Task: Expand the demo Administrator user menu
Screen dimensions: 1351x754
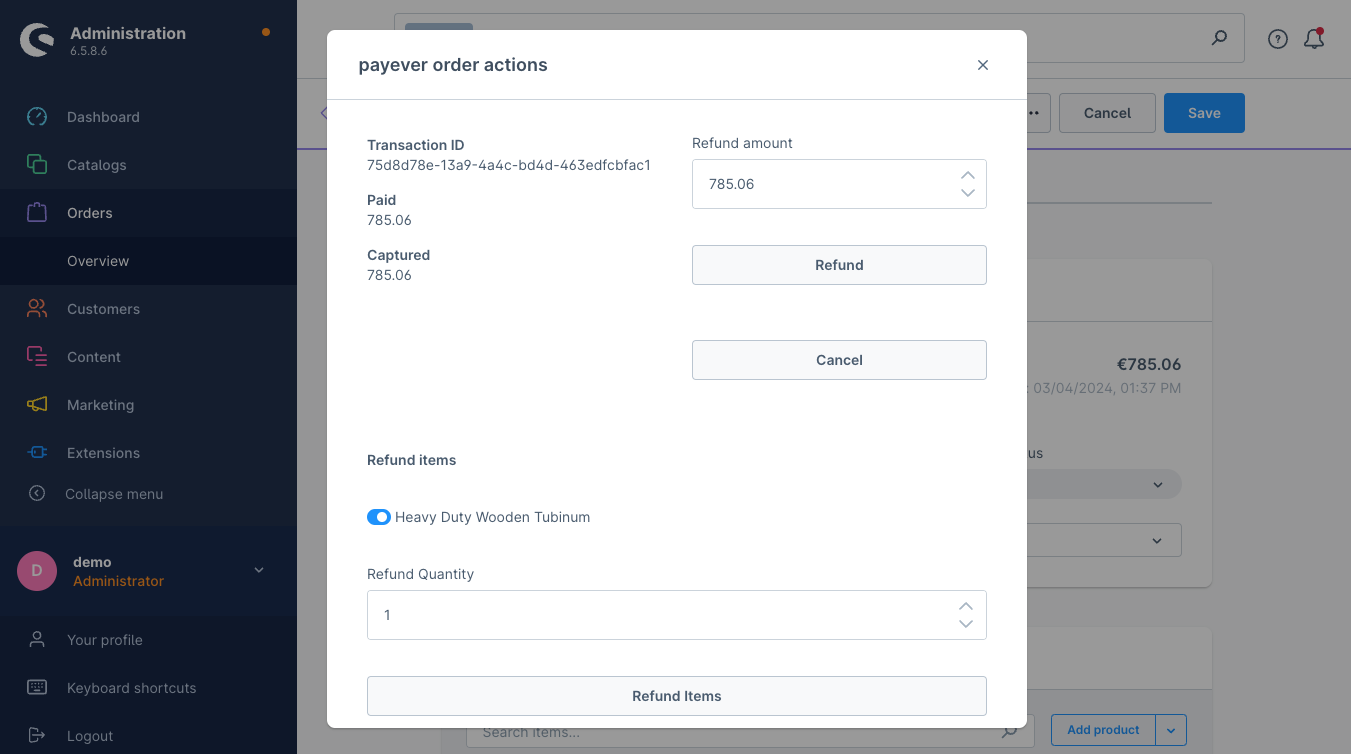Action: (259, 570)
